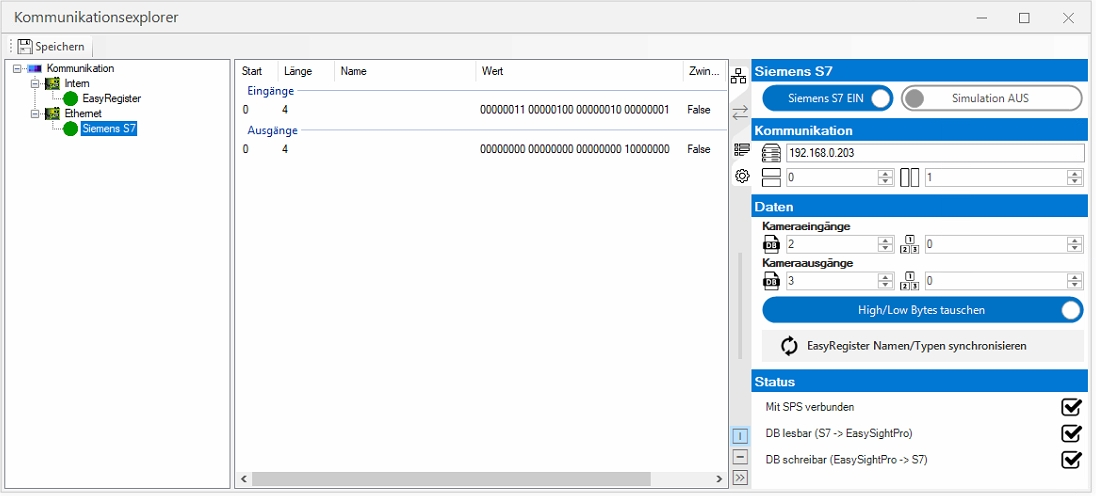Click the green EasyRegister status icon

coord(70,99)
